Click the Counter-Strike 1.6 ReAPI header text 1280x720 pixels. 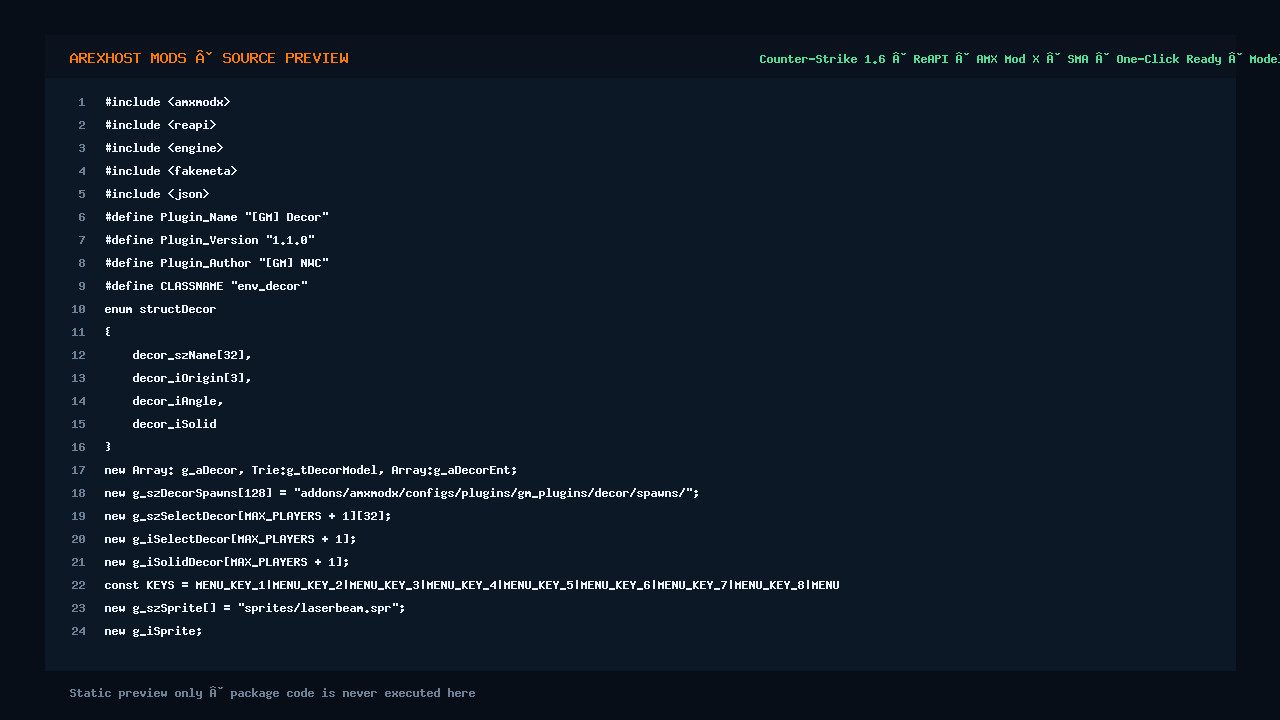(x=1019, y=59)
